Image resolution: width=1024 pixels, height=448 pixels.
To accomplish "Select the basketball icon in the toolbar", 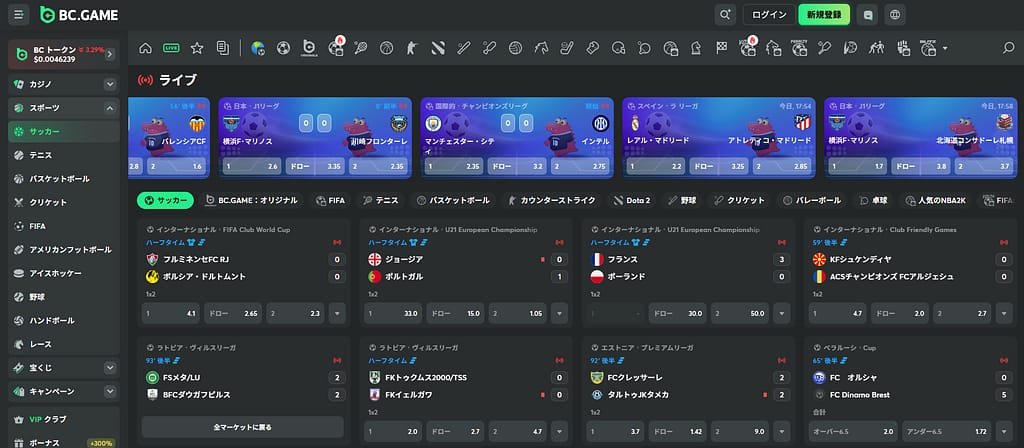I will click(x=387, y=48).
